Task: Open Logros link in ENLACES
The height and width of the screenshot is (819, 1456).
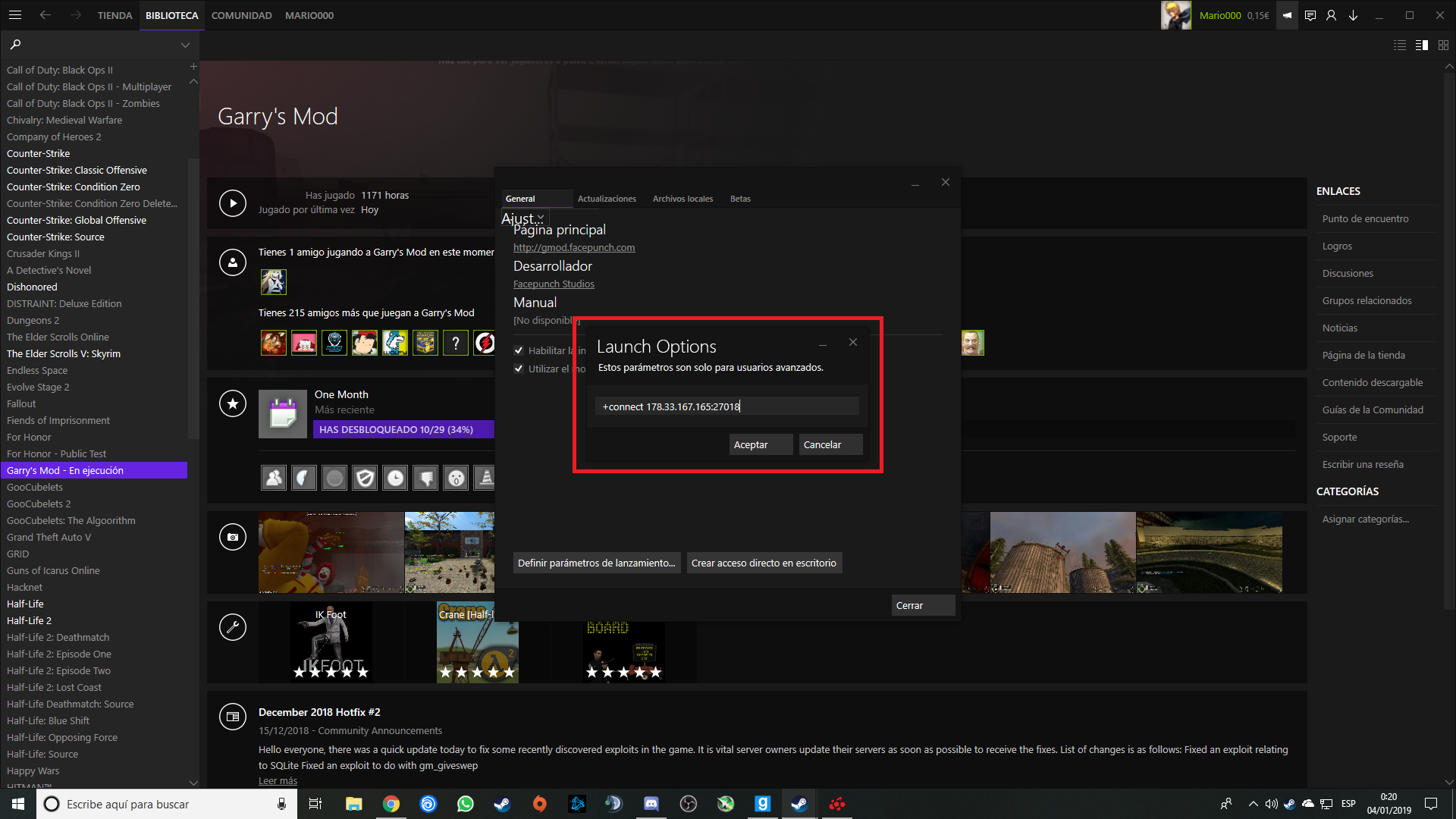Action: click(1337, 246)
